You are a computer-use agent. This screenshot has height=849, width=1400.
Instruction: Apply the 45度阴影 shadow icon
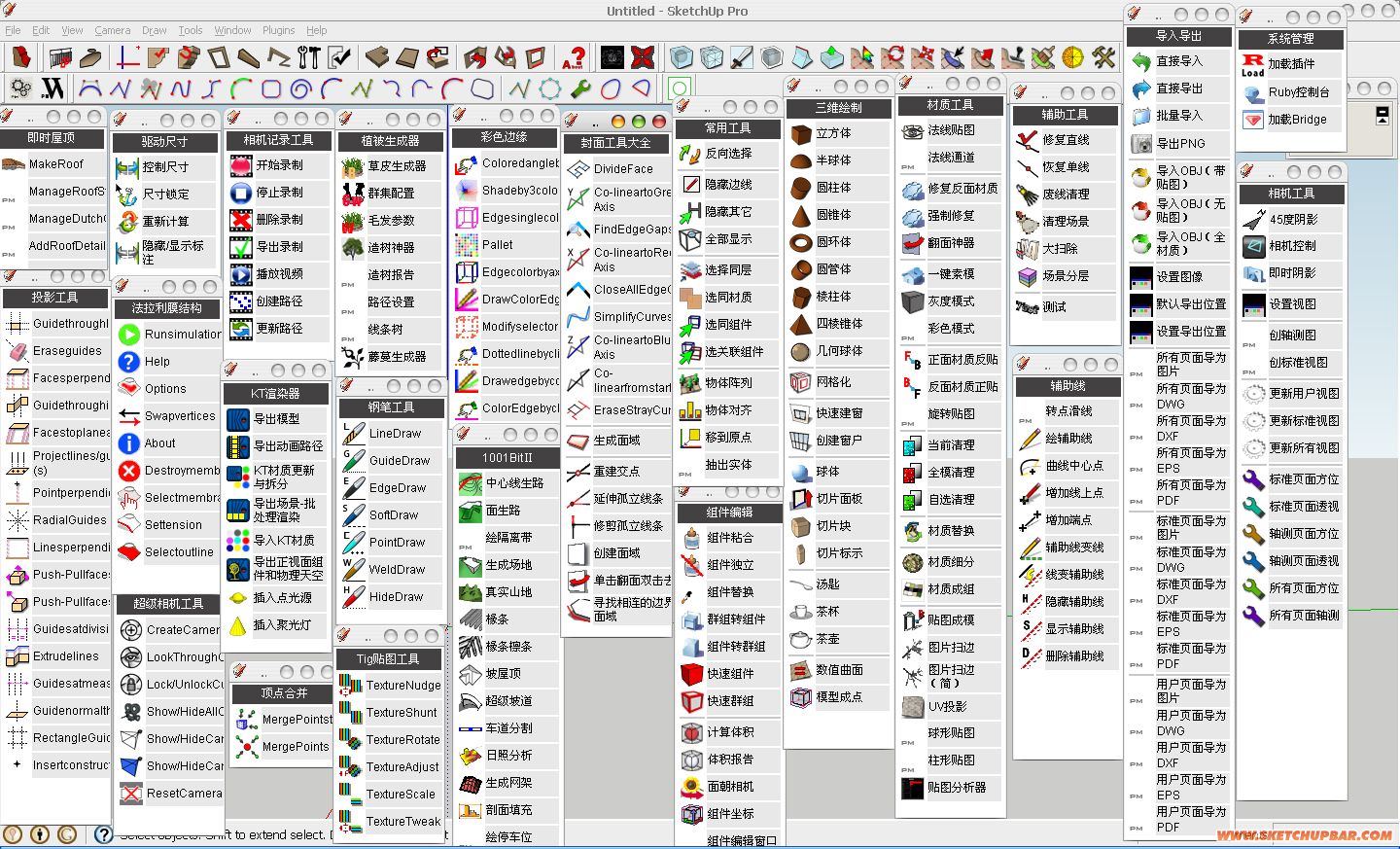coord(1254,220)
